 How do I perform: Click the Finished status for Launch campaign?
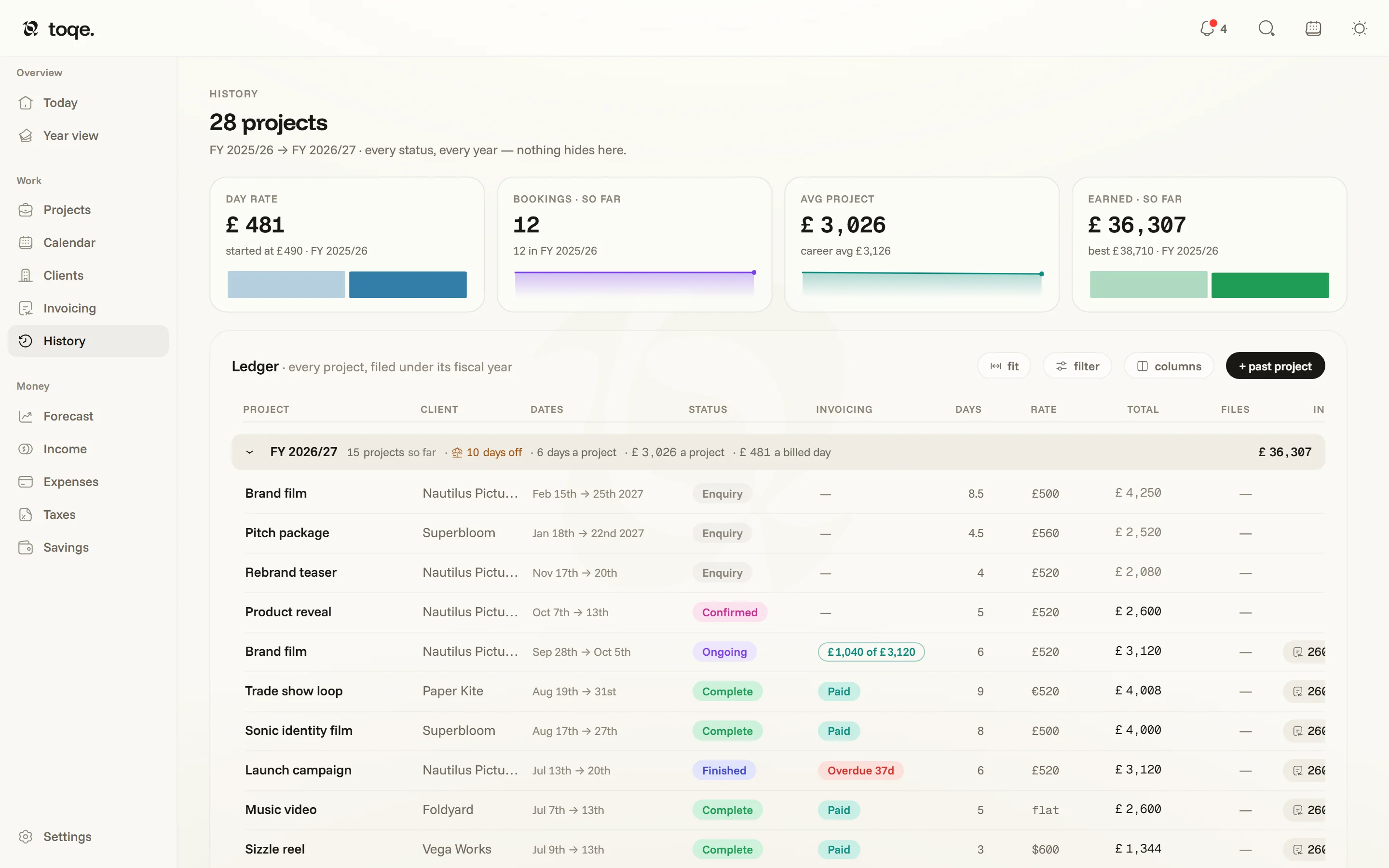tap(724, 771)
